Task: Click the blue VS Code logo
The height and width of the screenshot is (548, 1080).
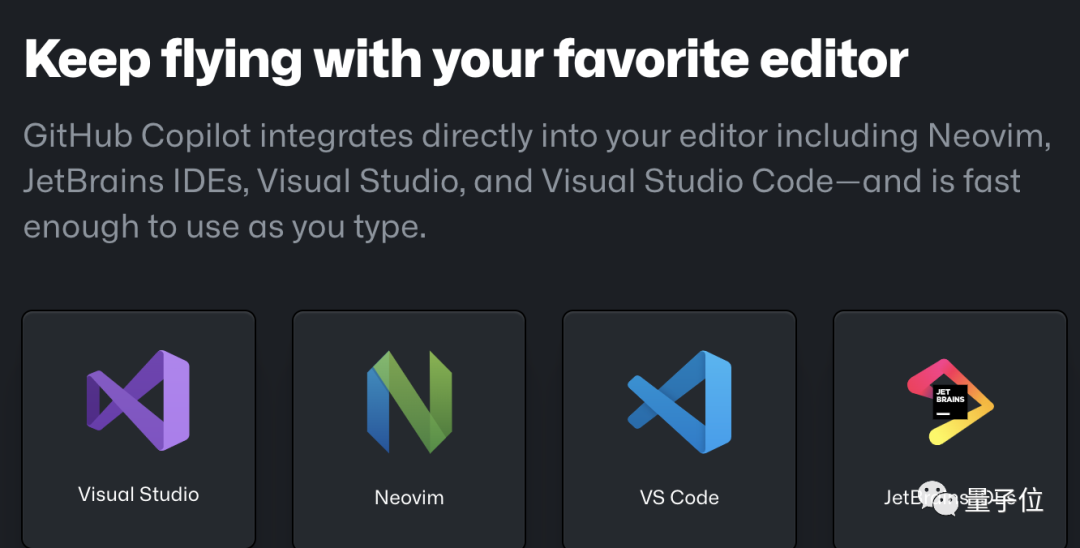Action: tap(679, 402)
